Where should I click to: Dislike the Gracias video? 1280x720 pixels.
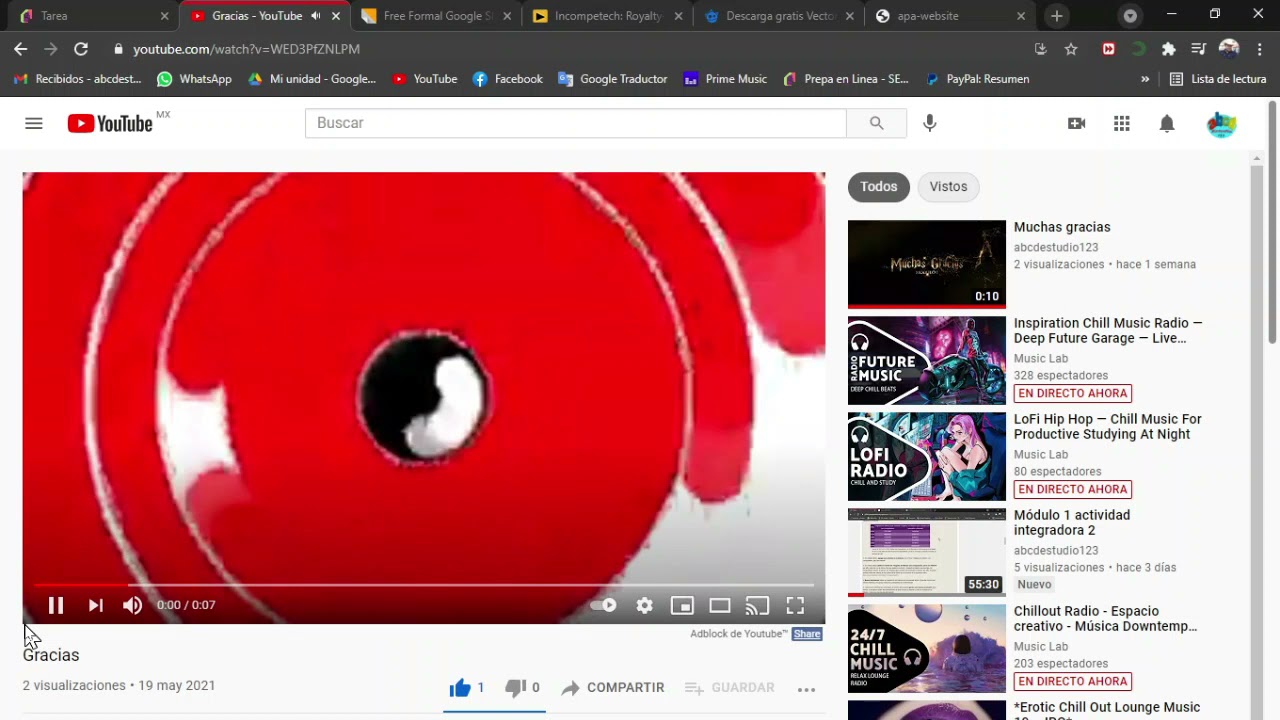[523, 688]
